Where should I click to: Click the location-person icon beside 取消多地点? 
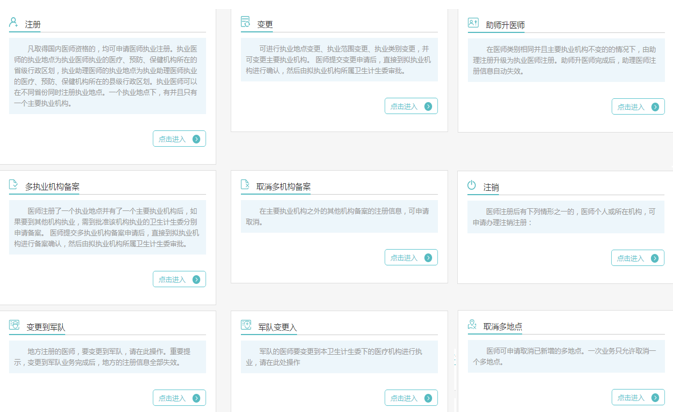pyautogui.click(x=472, y=324)
